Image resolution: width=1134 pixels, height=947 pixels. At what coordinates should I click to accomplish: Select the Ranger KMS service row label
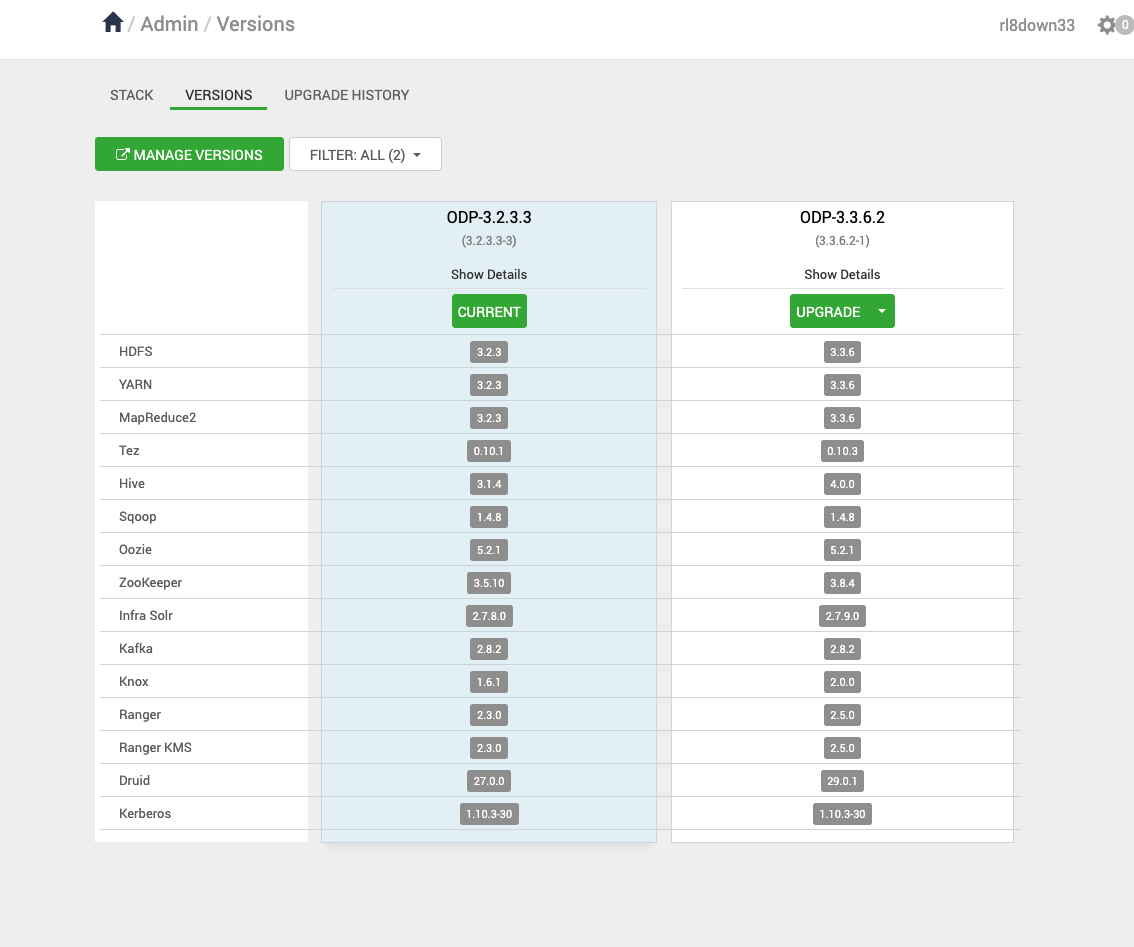click(155, 747)
